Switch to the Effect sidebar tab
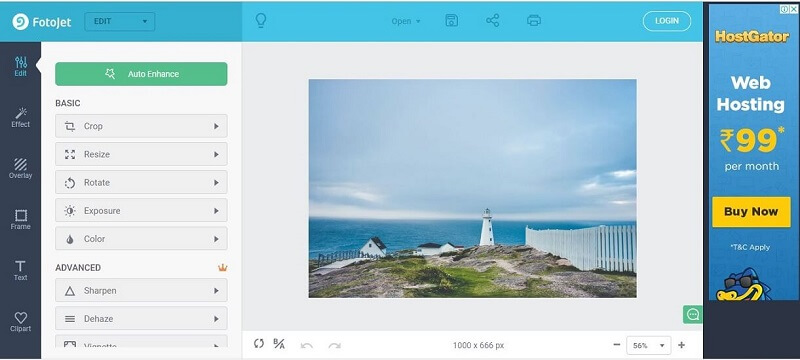800x360 pixels. [x=20, y=118]
